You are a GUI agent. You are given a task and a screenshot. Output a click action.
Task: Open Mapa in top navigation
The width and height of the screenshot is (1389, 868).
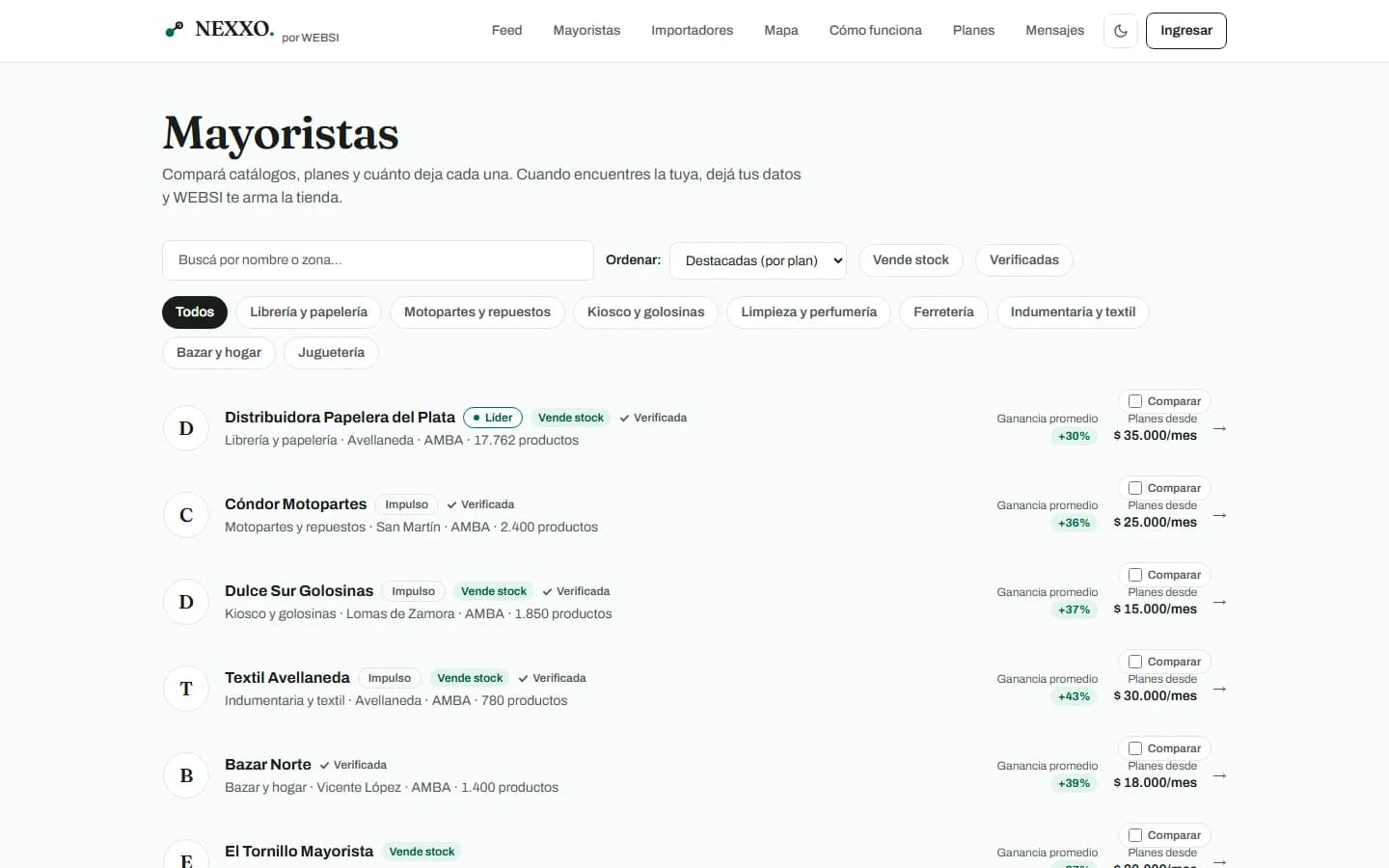click(x=781, y=31)
